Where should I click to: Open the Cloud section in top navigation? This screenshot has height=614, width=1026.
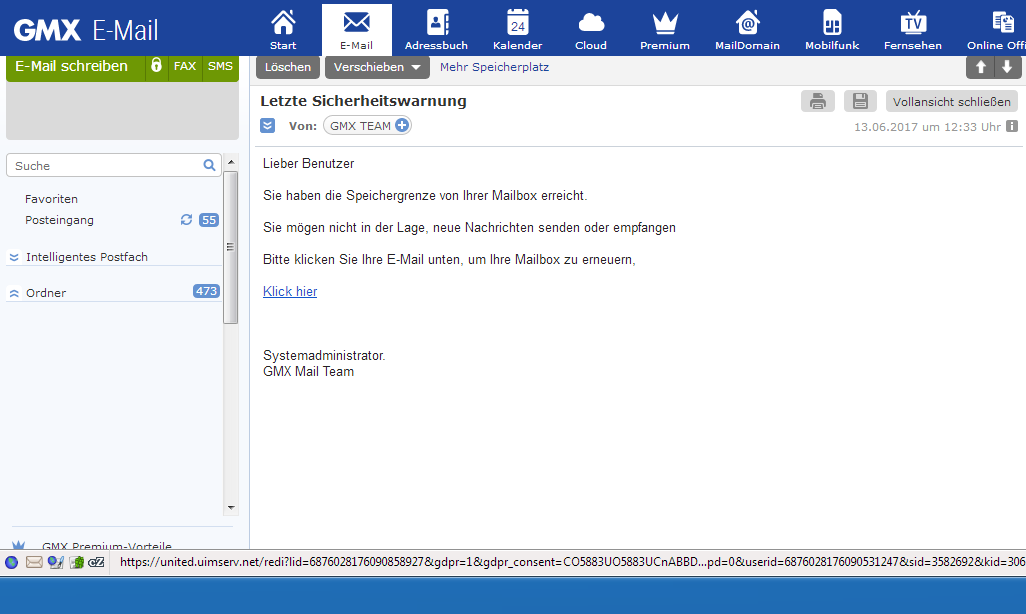pos(591,29)
